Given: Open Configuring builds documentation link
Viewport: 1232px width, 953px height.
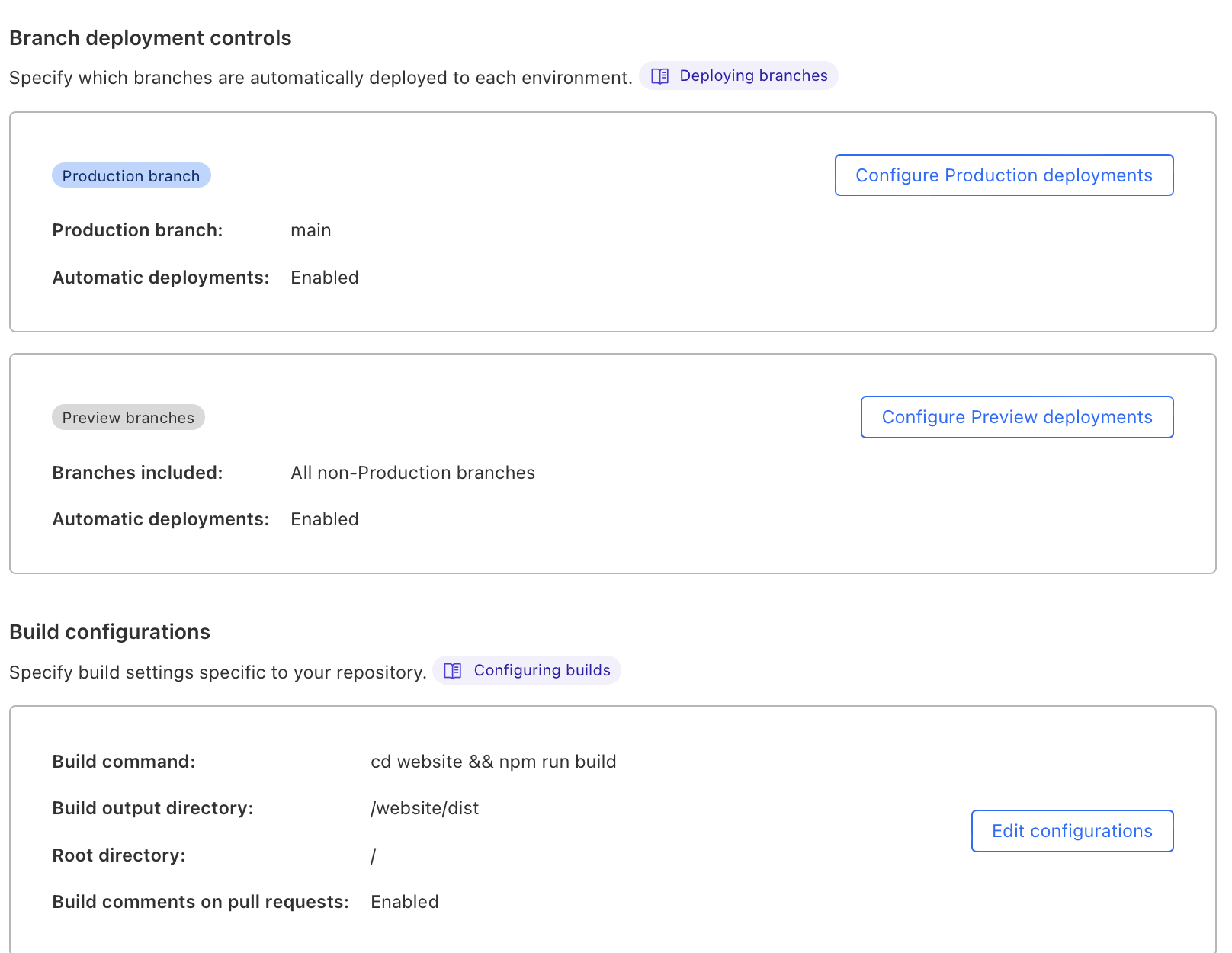Looking at the screenshot, I should 541,670.
